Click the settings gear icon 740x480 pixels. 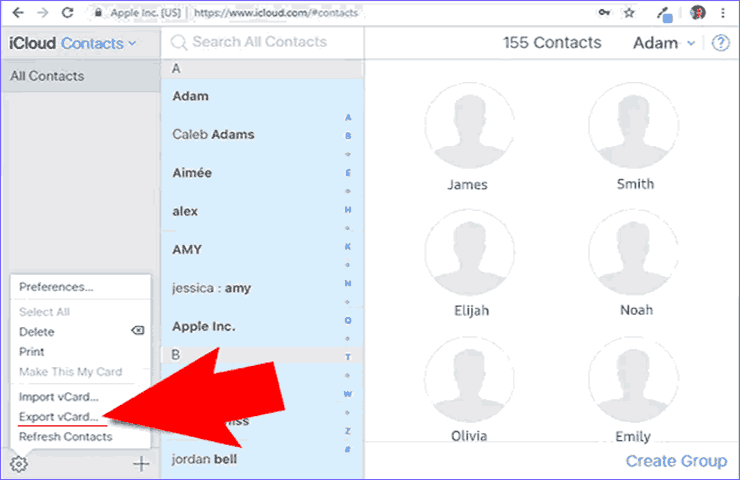click(x=19, y=464)
